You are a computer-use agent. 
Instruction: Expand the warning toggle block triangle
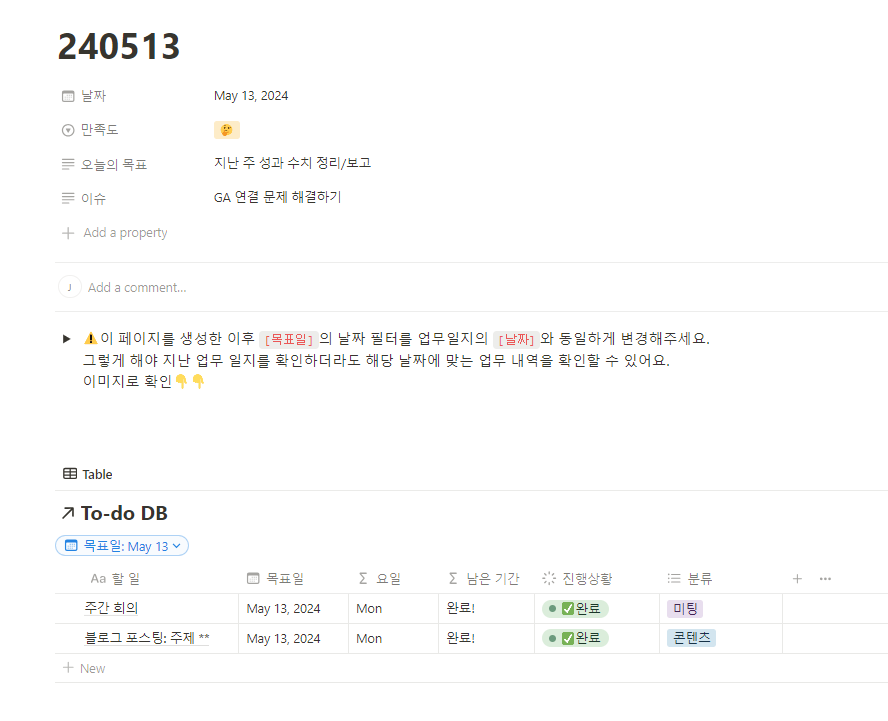67,339
